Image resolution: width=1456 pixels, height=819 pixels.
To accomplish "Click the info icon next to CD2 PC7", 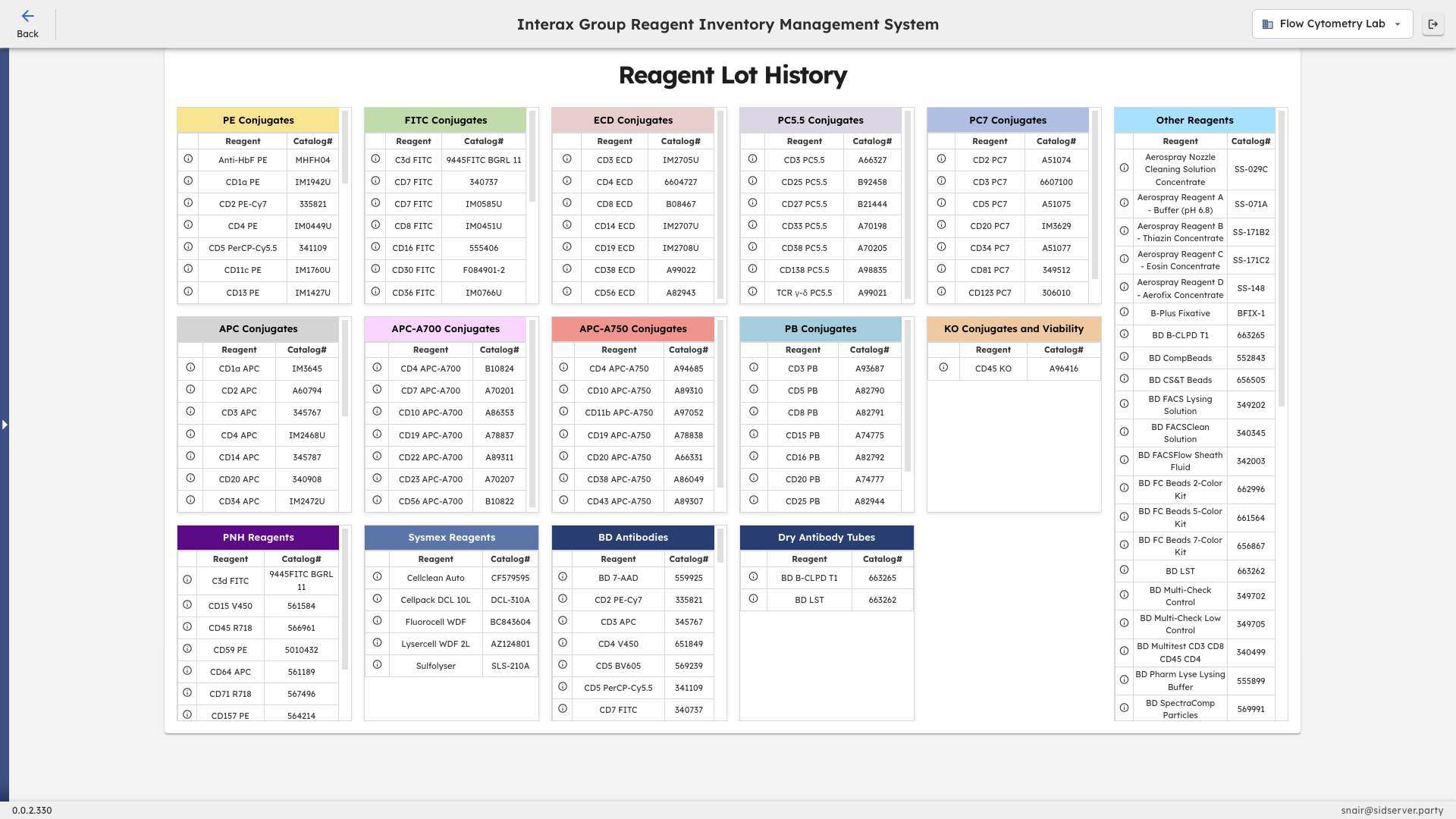I will 941,160.
